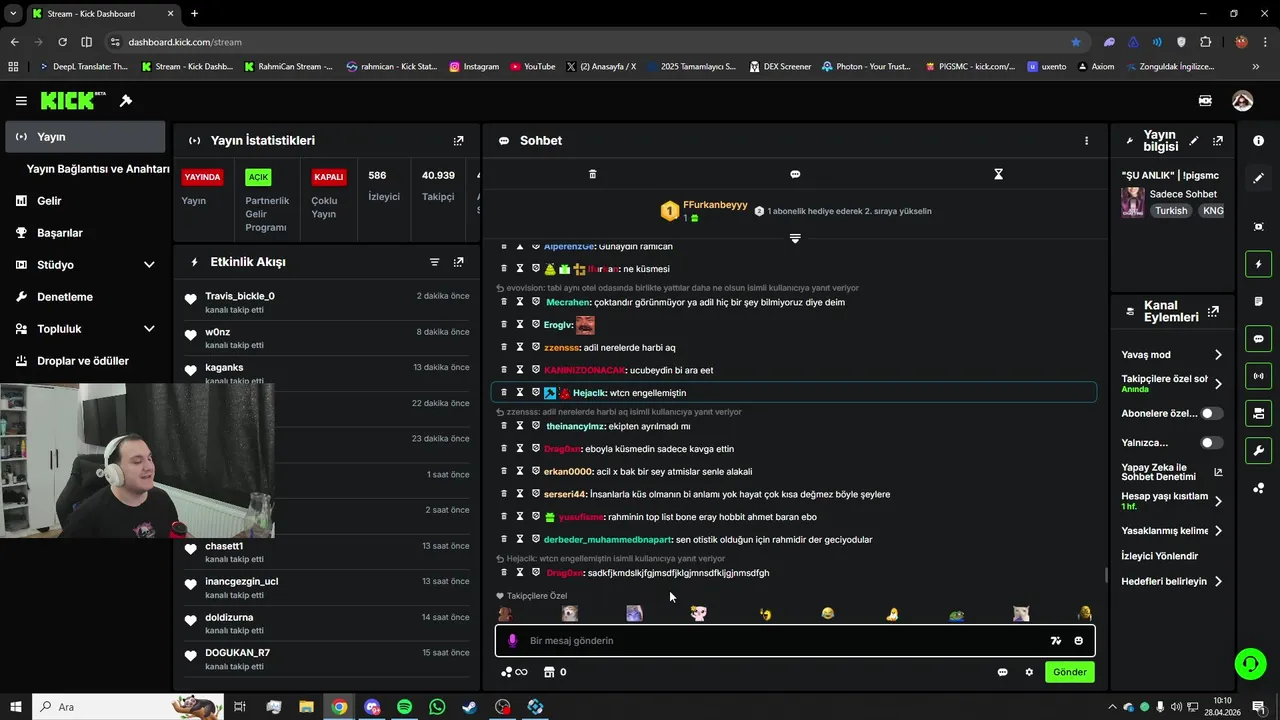Screen dimensions: 1280x720
Task: Click the wrench icon in right sidebar
Action: (x=1258, y=450)
